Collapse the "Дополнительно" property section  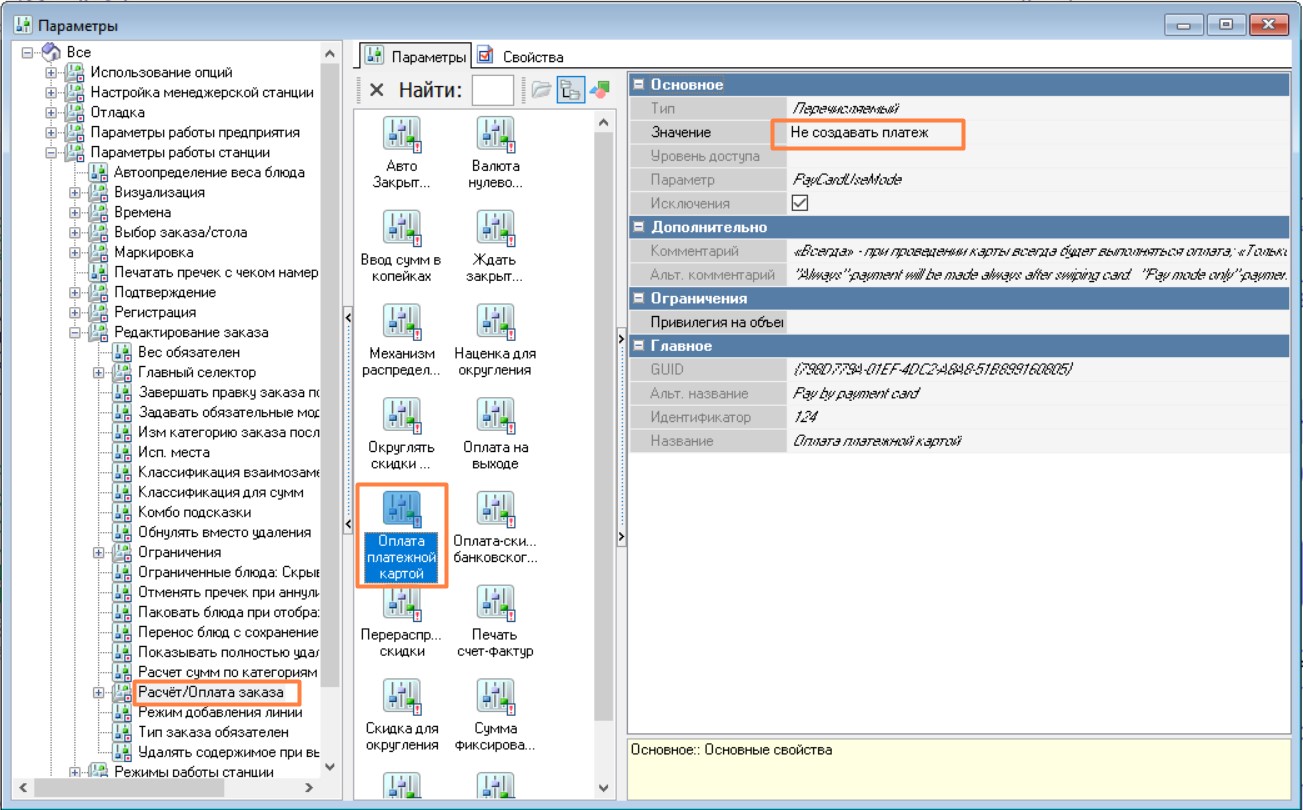pos(638,228)
